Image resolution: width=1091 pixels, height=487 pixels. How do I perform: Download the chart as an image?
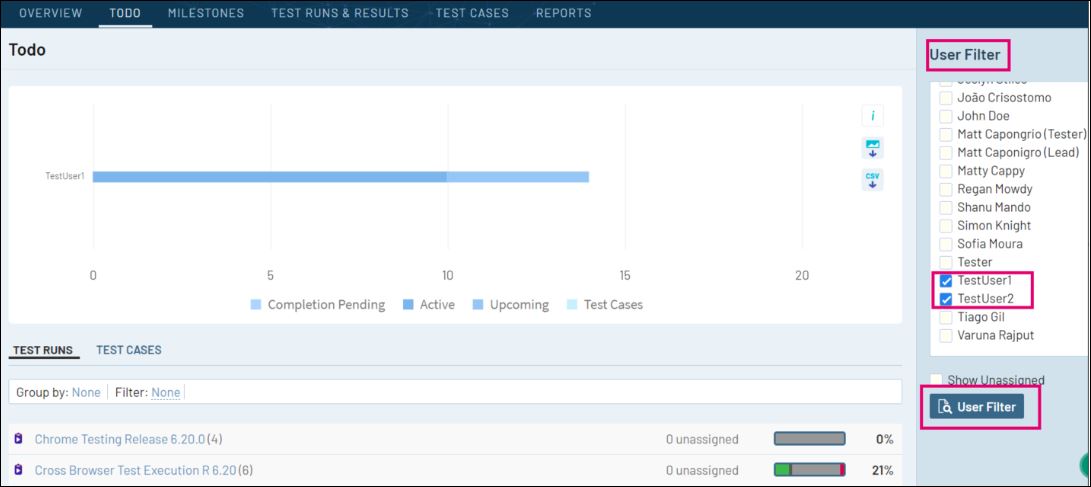[x=872, y=148]
